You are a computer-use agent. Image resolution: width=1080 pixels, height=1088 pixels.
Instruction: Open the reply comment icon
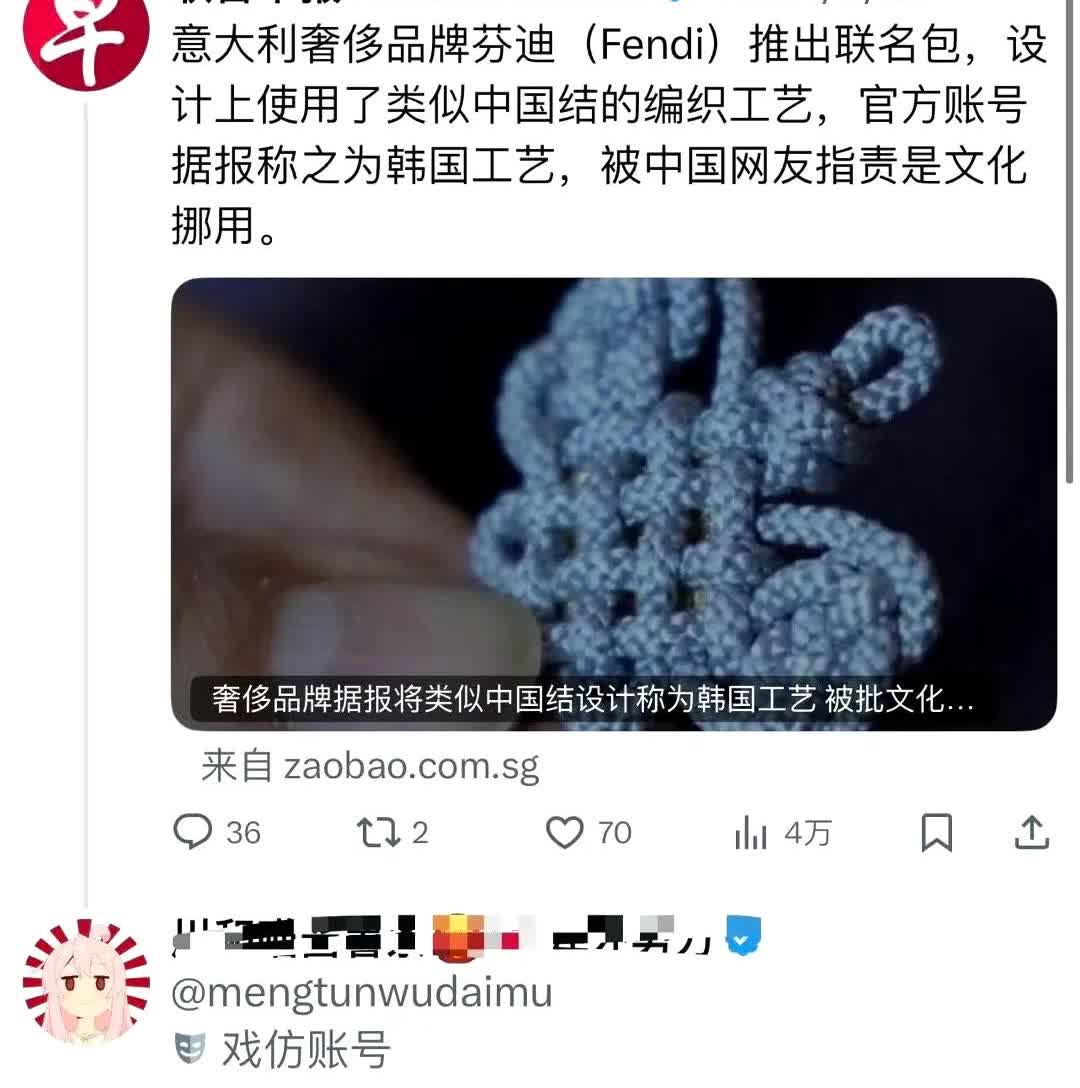click(x=192, y=831)
